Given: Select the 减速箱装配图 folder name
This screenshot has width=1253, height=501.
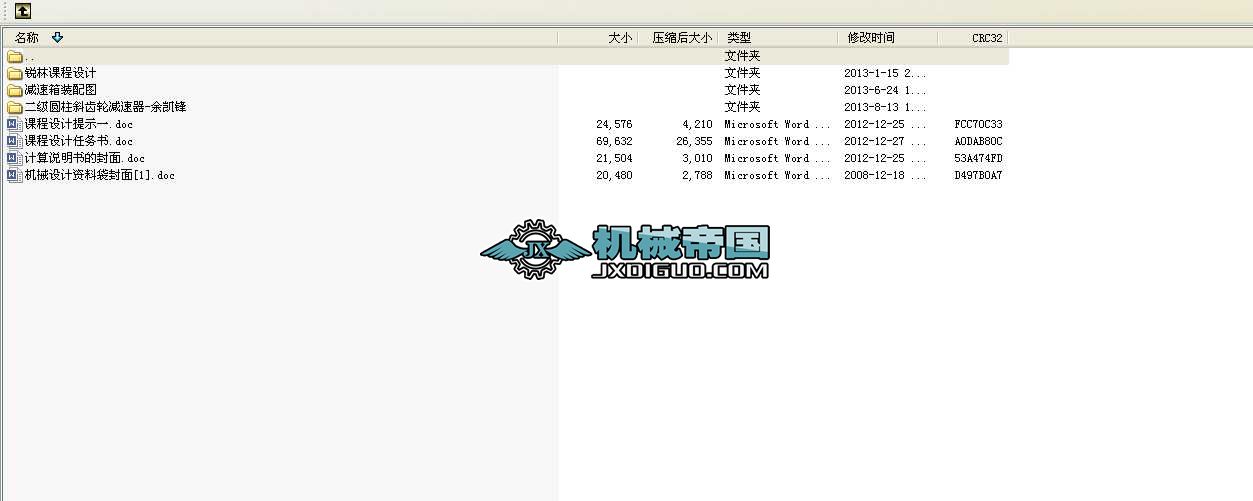Looking at the screenshot, I should coord(60,90).
